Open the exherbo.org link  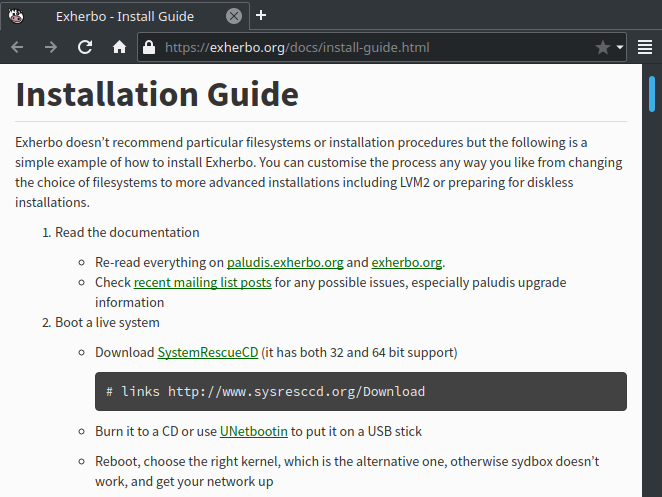pos(407,262)
